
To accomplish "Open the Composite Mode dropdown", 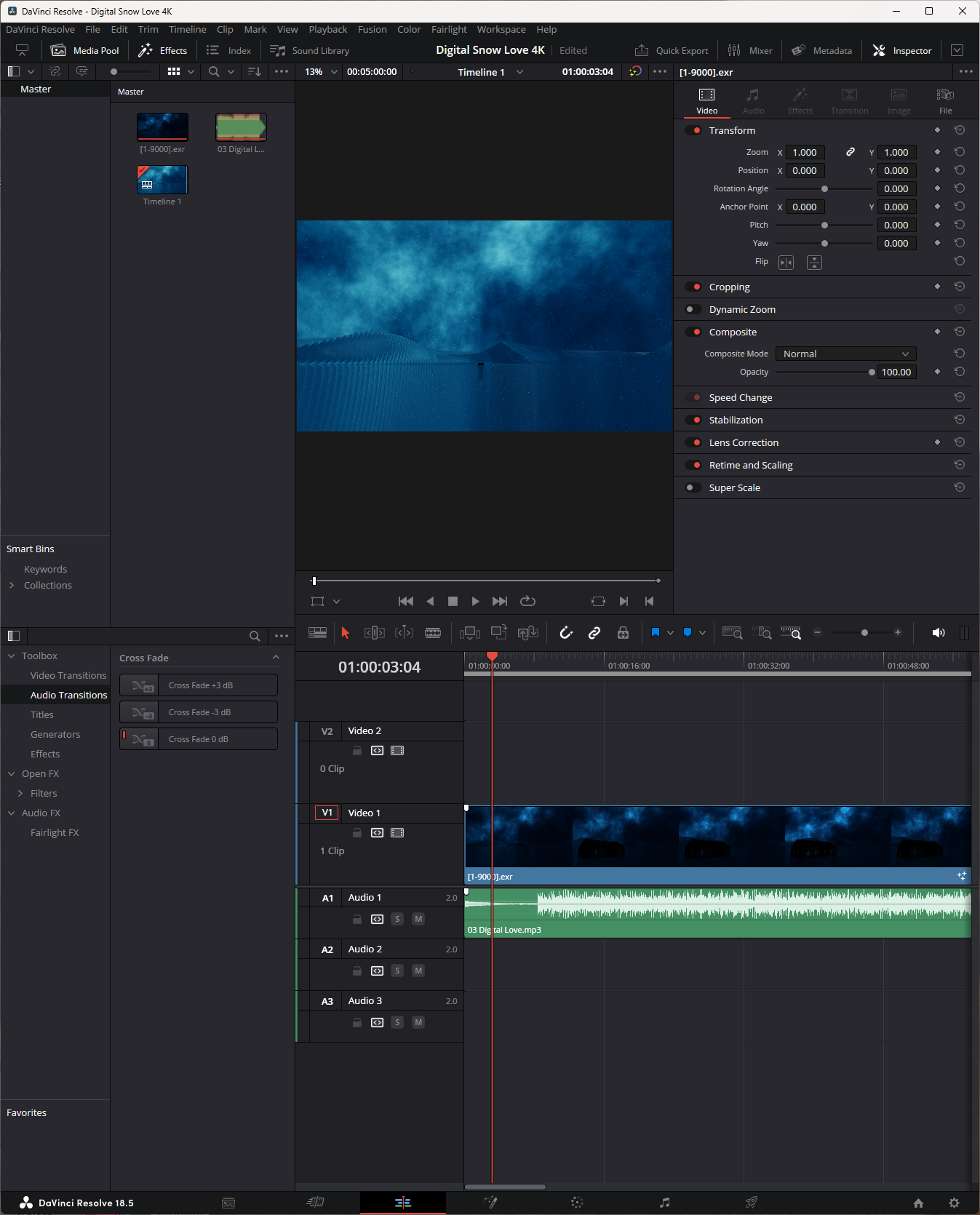I will 845,354.
